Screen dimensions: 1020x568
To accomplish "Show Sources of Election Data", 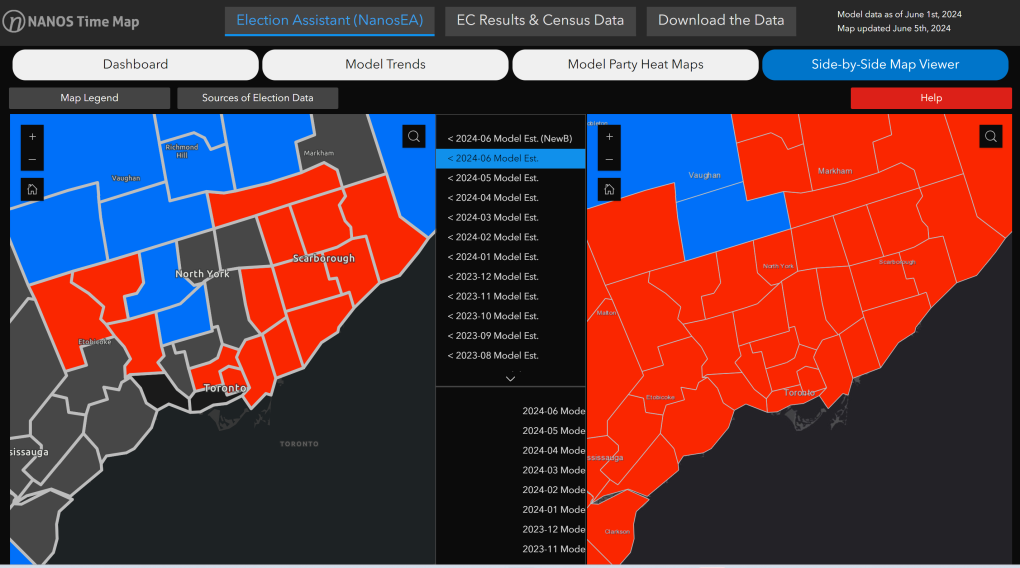I will [258, 98].
